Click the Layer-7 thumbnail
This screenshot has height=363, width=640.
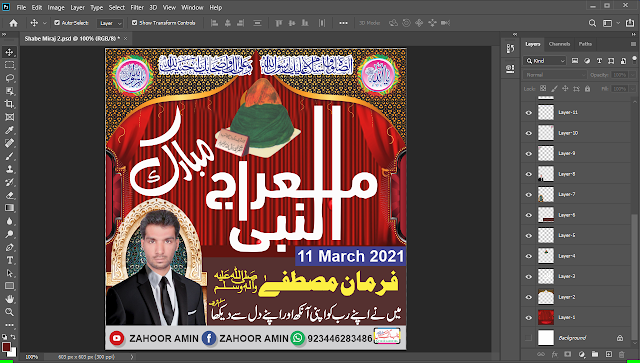click(546, 194)
